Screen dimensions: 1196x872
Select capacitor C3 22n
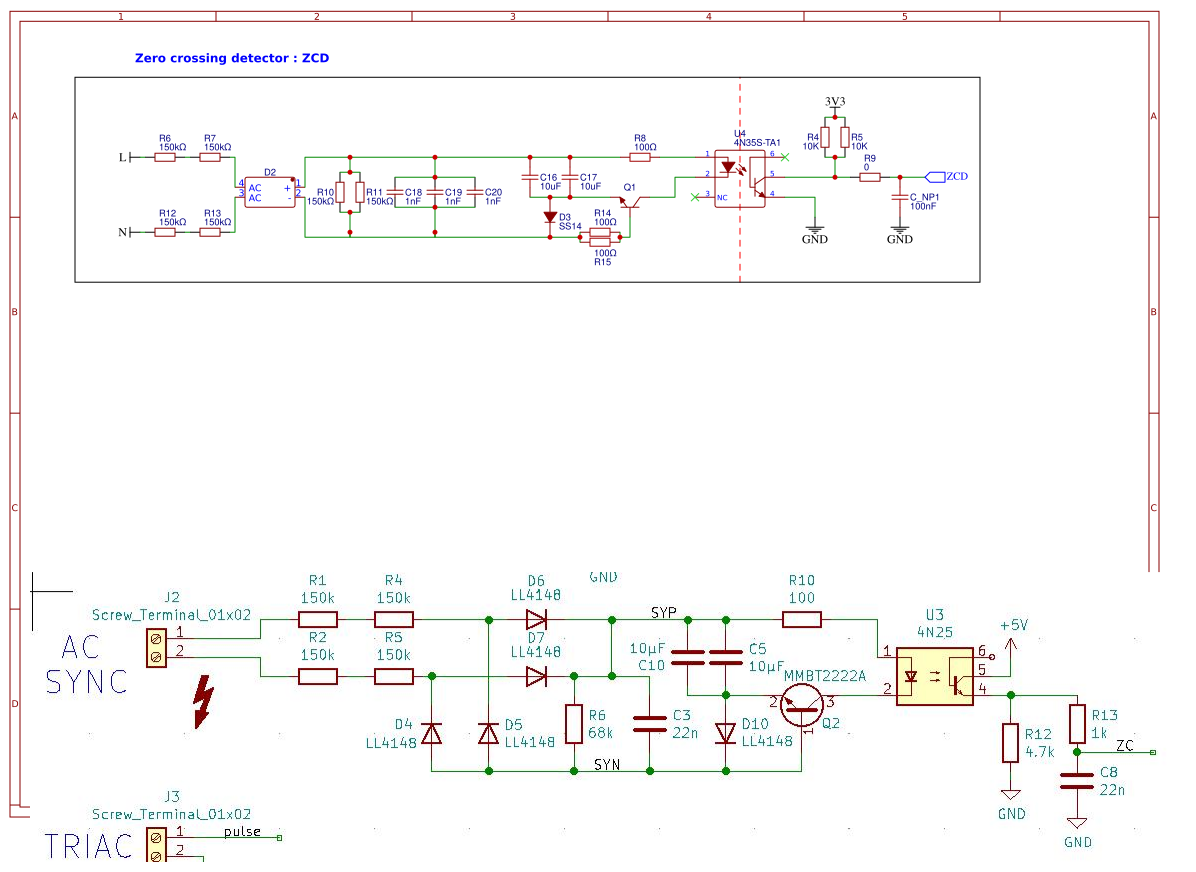[x=651, y=722]
